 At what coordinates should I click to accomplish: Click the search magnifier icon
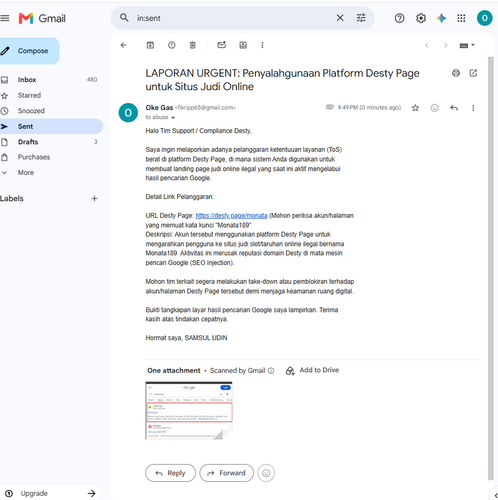[x=124, y=18]
